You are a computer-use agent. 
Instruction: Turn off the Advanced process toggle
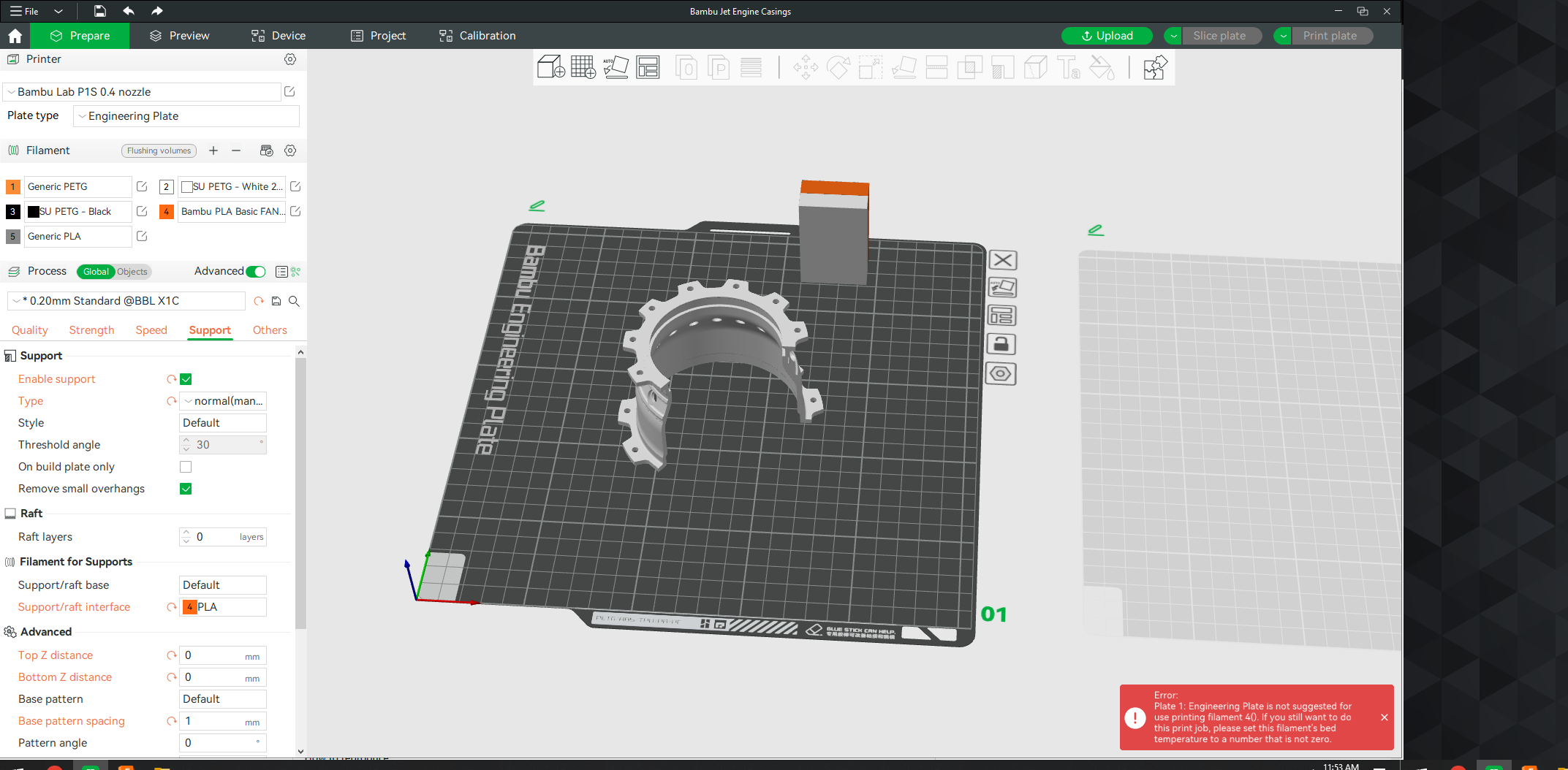point(255,271)
